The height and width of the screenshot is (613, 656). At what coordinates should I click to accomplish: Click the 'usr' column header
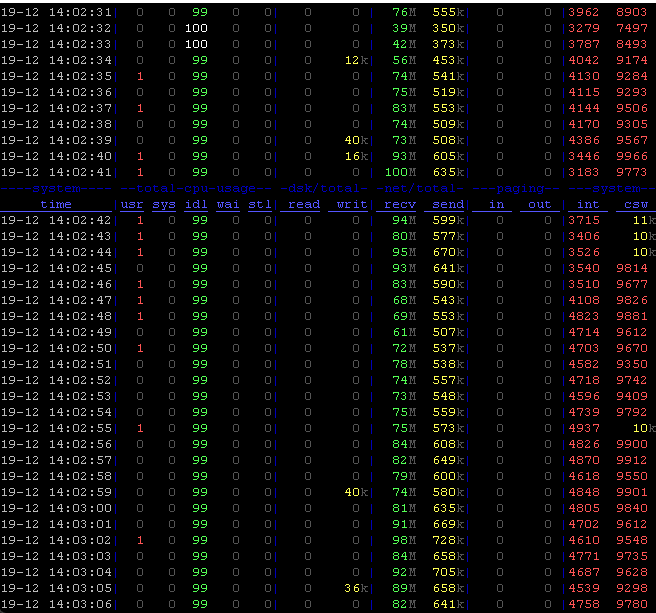(132, 204)
